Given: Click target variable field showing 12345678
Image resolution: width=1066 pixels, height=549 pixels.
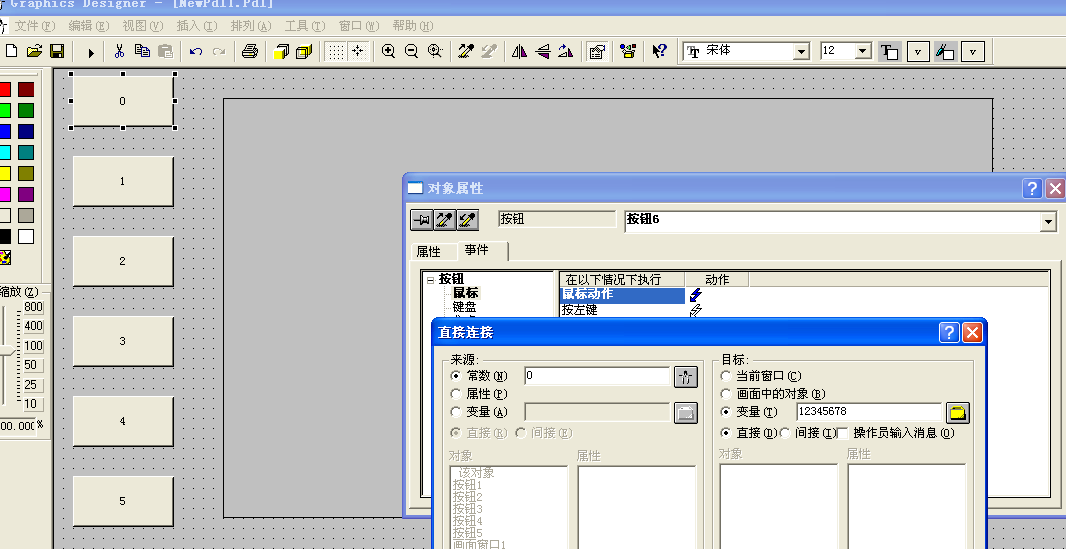Looking at the screenshot, I should (x=868, y=411).
